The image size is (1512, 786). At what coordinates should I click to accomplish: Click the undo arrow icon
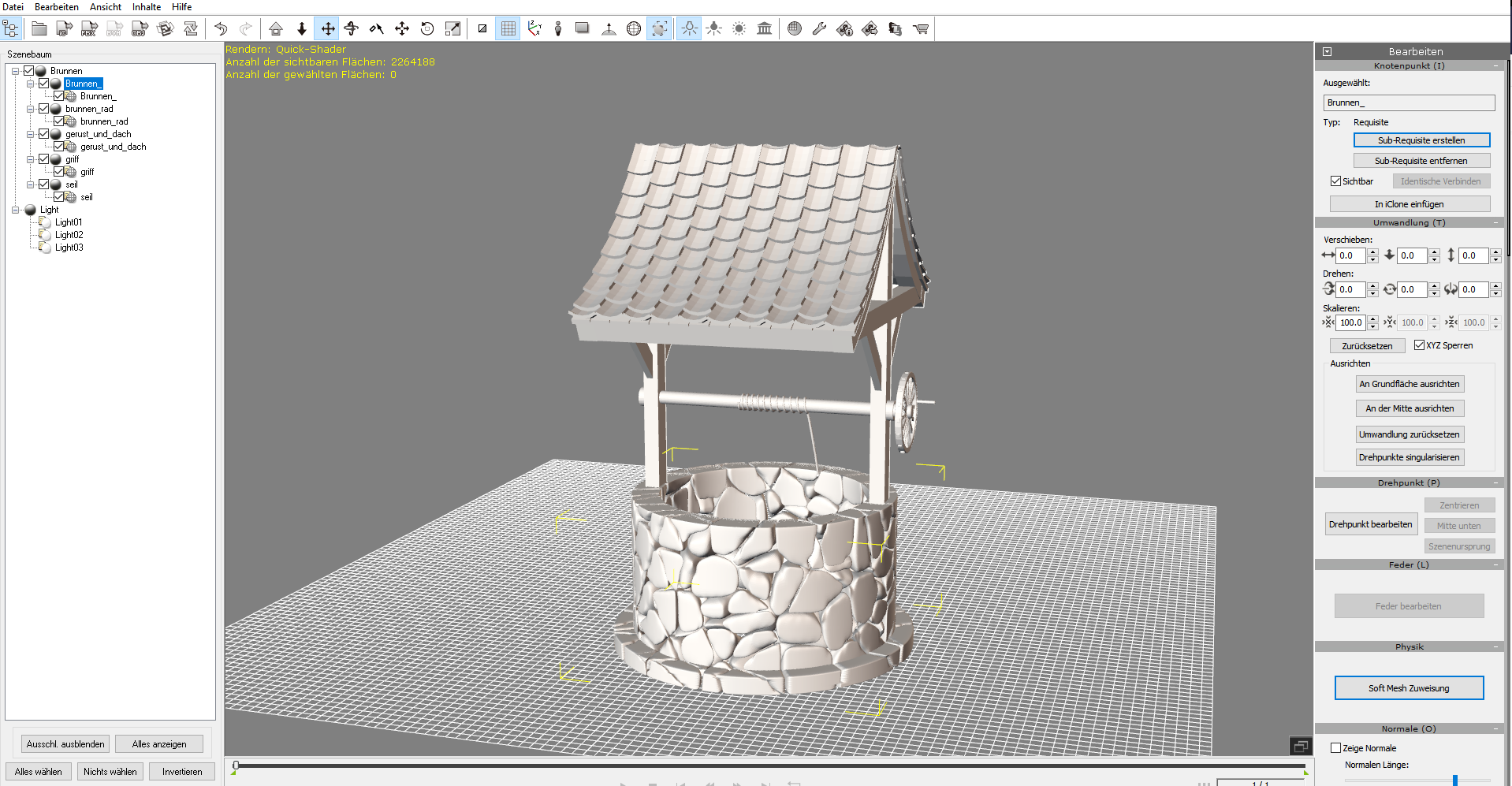tap(221, 29)
